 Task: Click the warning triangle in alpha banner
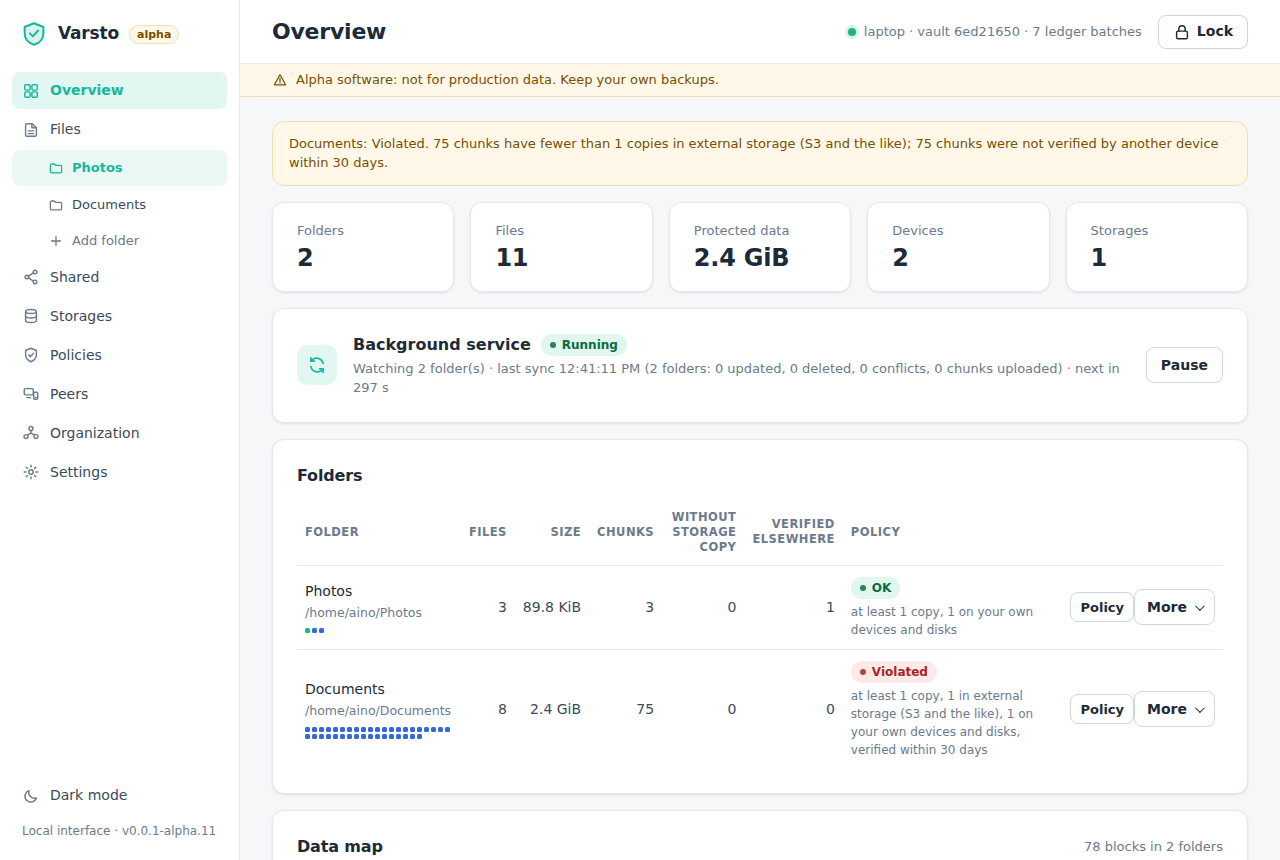[280, 80]
